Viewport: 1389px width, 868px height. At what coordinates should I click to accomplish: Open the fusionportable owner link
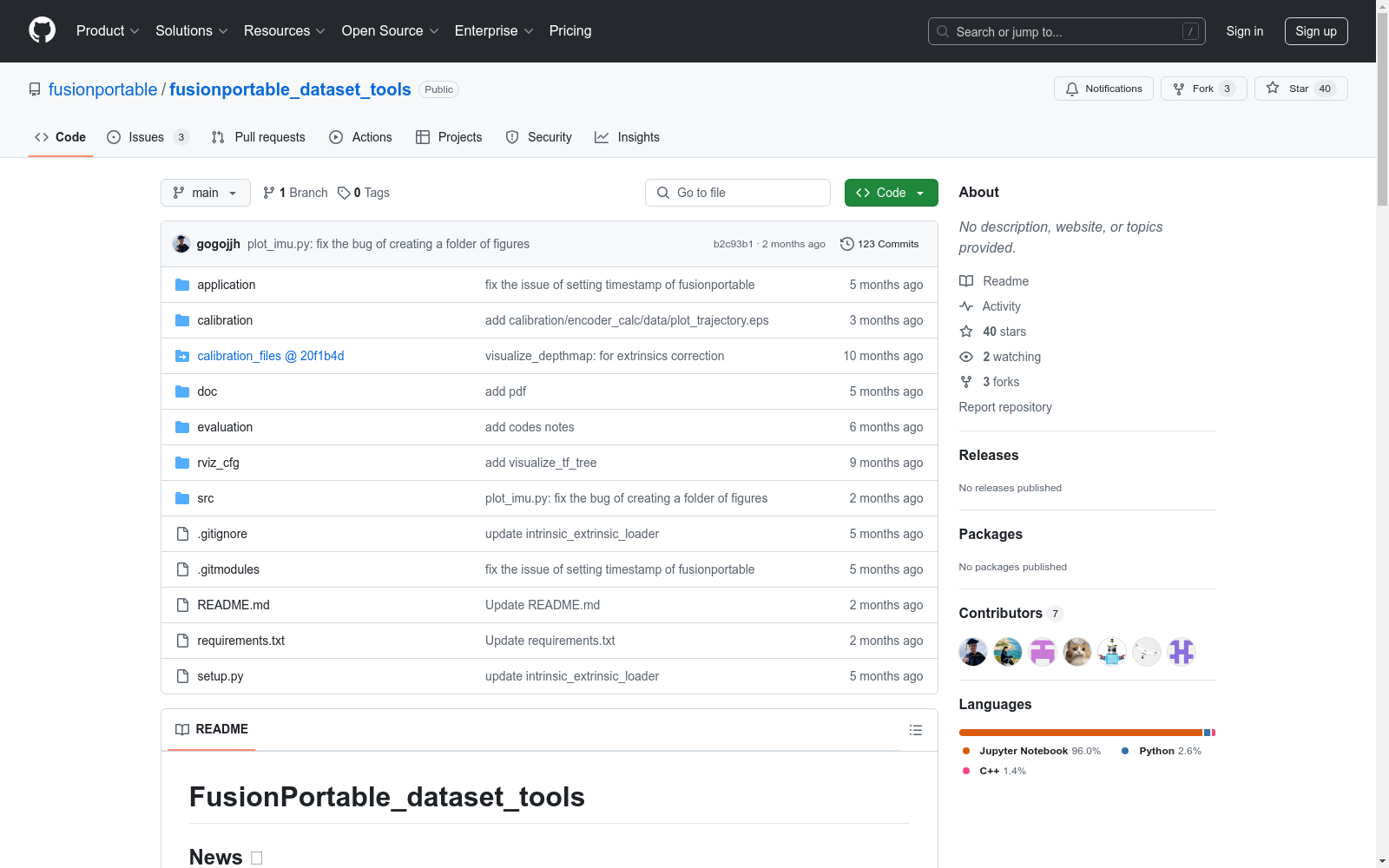pos(103,89)
